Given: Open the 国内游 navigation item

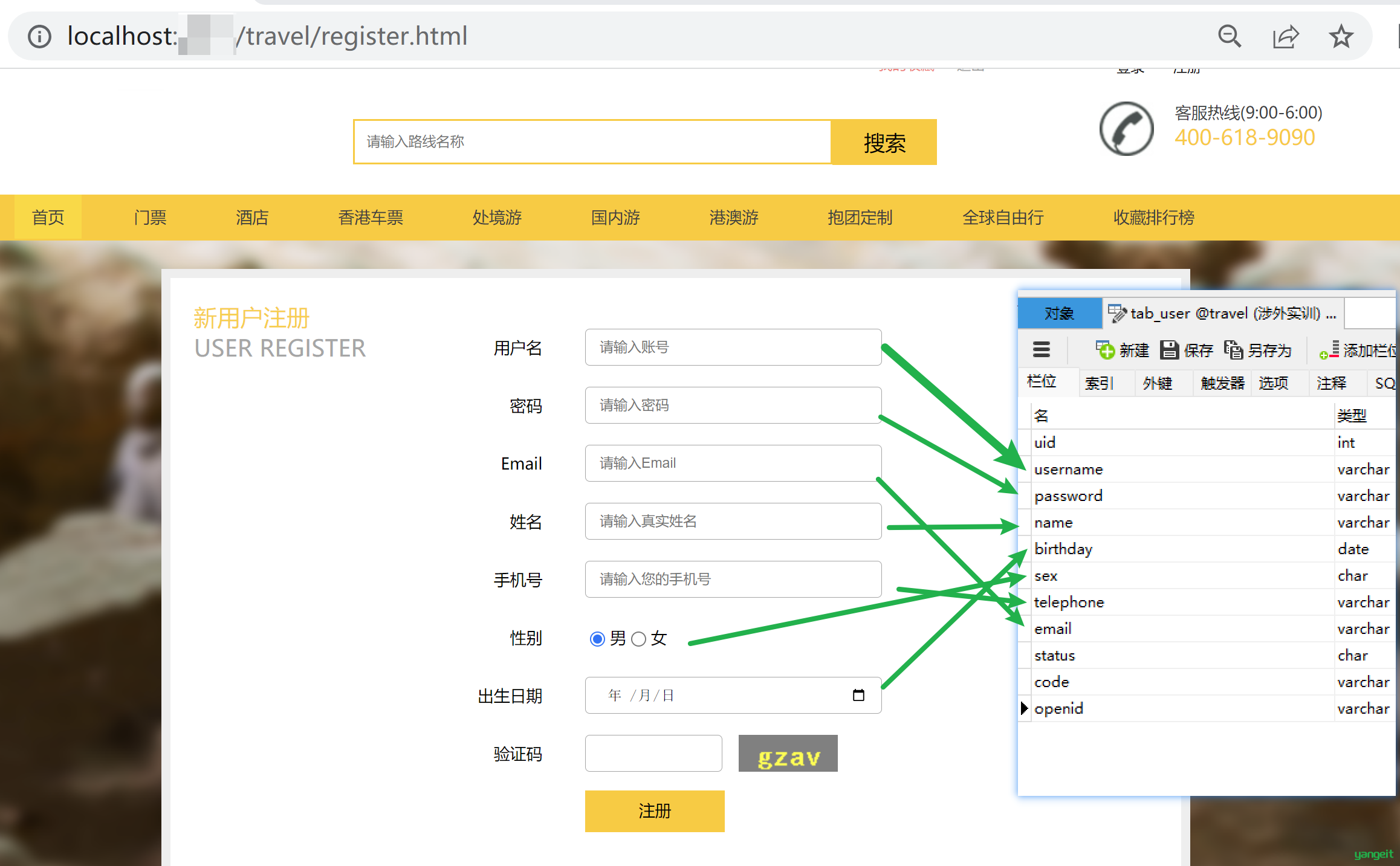Looking at the screenshot, I should (x=615, y=218).
